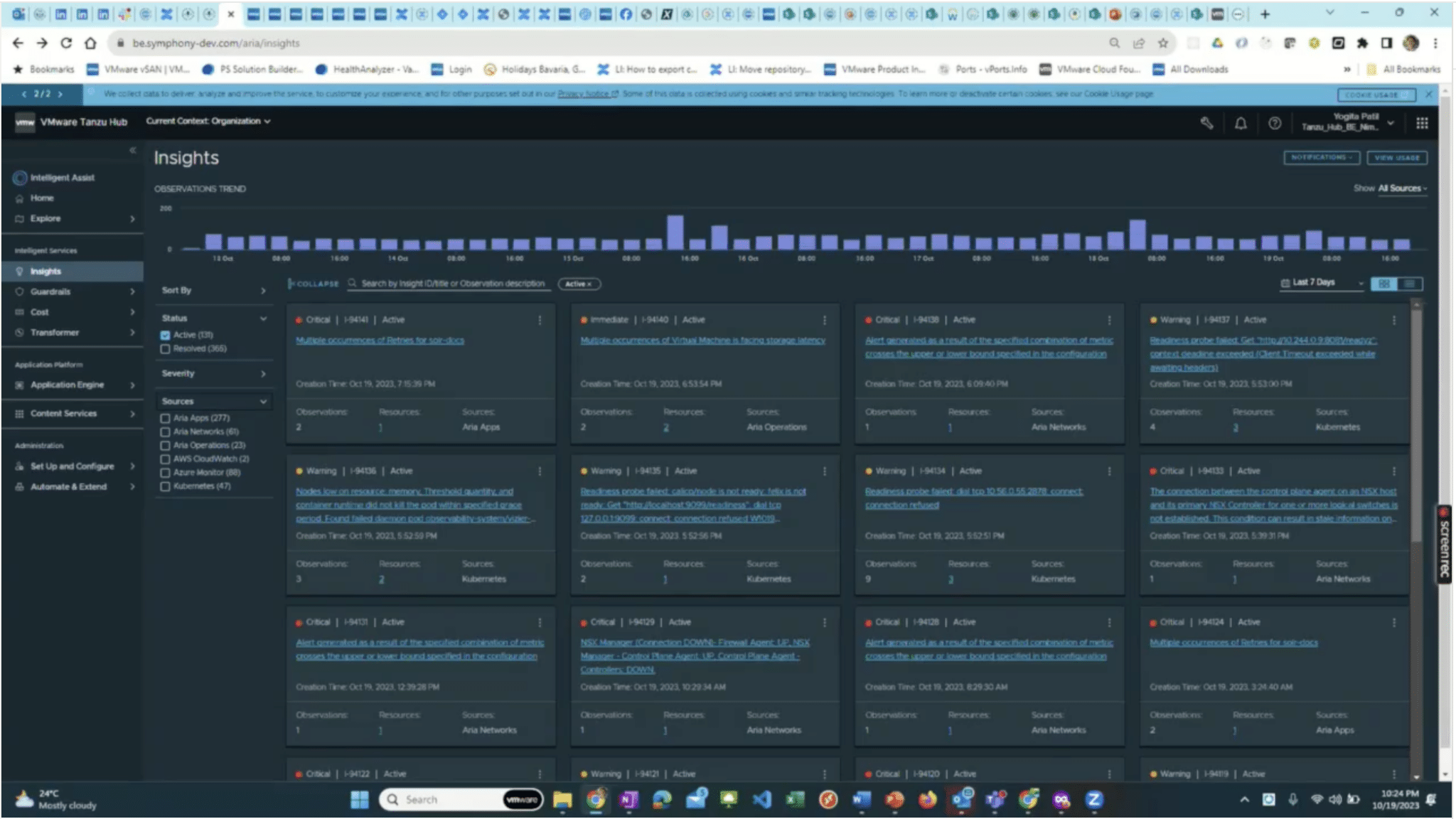Click the wrench tools icon in header
The height and width of the screenshot is (819, 1456).
pos(1206,123)
